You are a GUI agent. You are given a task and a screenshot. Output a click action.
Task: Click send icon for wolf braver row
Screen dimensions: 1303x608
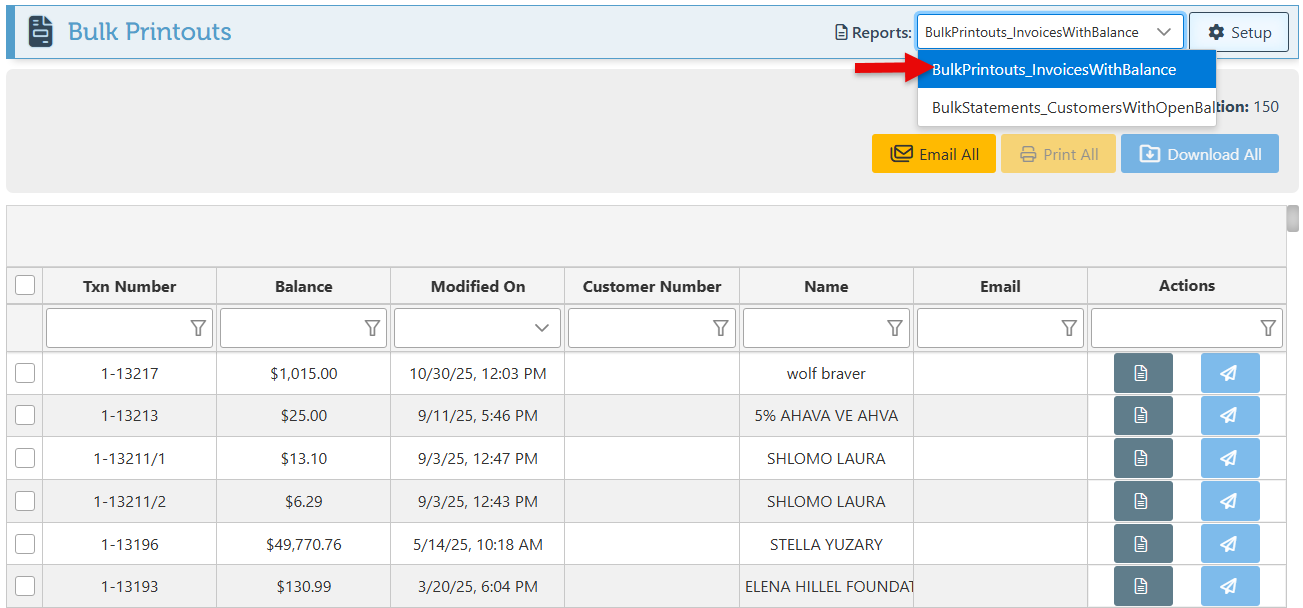pyautogui.click(x=1229, y=374)
